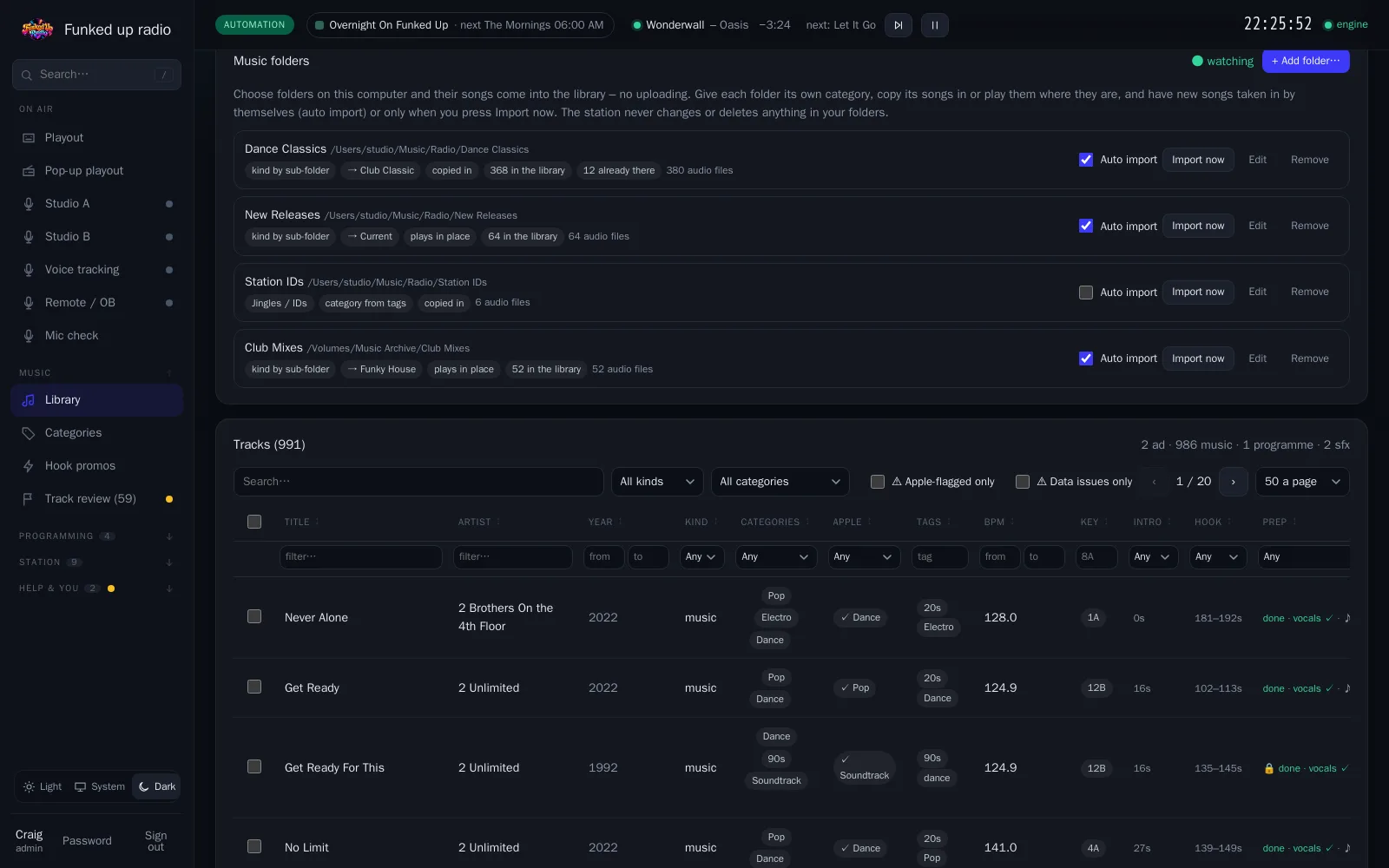This screenshot has width=1389, height=868.
Task: Expand the Programming sidebar section
Action: (x=96, y=536)
